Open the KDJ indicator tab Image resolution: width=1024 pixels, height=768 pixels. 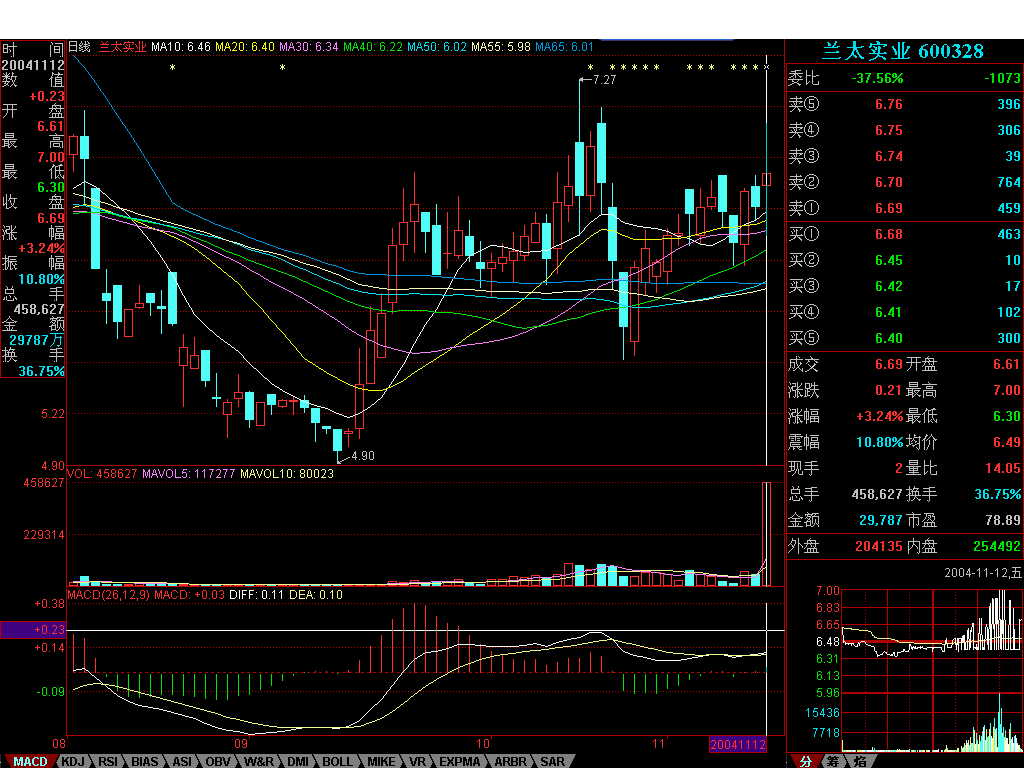73,761
